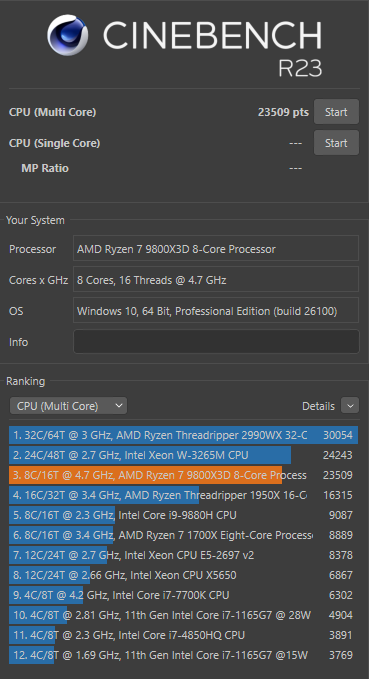The height and width of the screenshot is (679, 369).
Task: Select the Threadripper 1950X ranking row
Action: pos(184,495)
